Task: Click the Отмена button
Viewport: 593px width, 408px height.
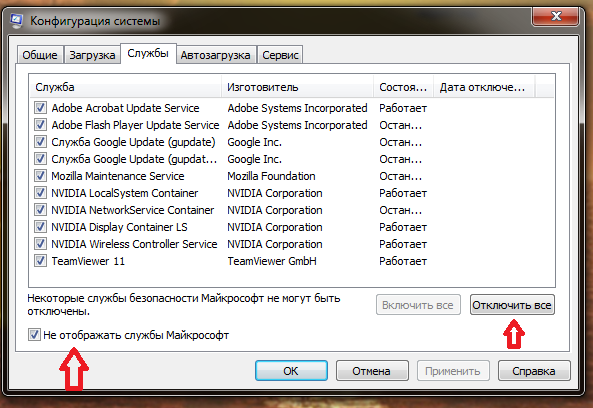Action: (x=372, y=371)
